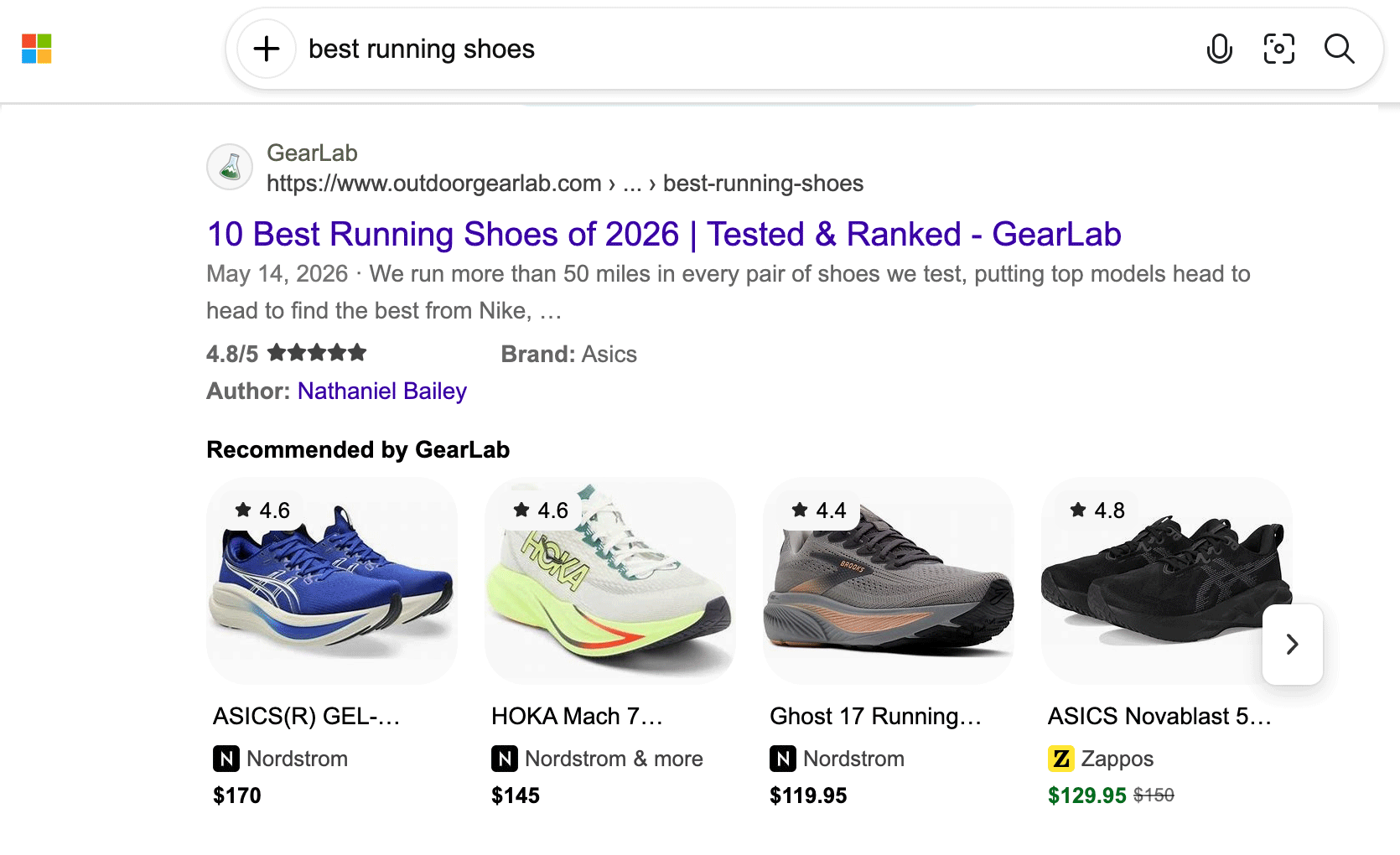Click the Brand: Asics text
Viewport: 1400px width, 855px height.
click(569, 354)
